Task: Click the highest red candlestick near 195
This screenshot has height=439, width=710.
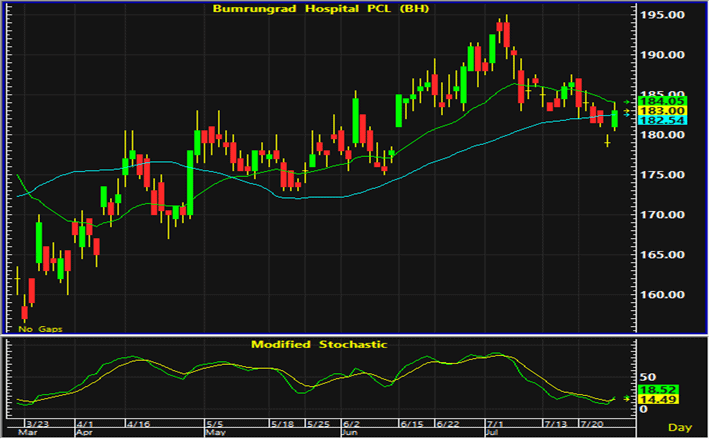Action: click(506, 34)
